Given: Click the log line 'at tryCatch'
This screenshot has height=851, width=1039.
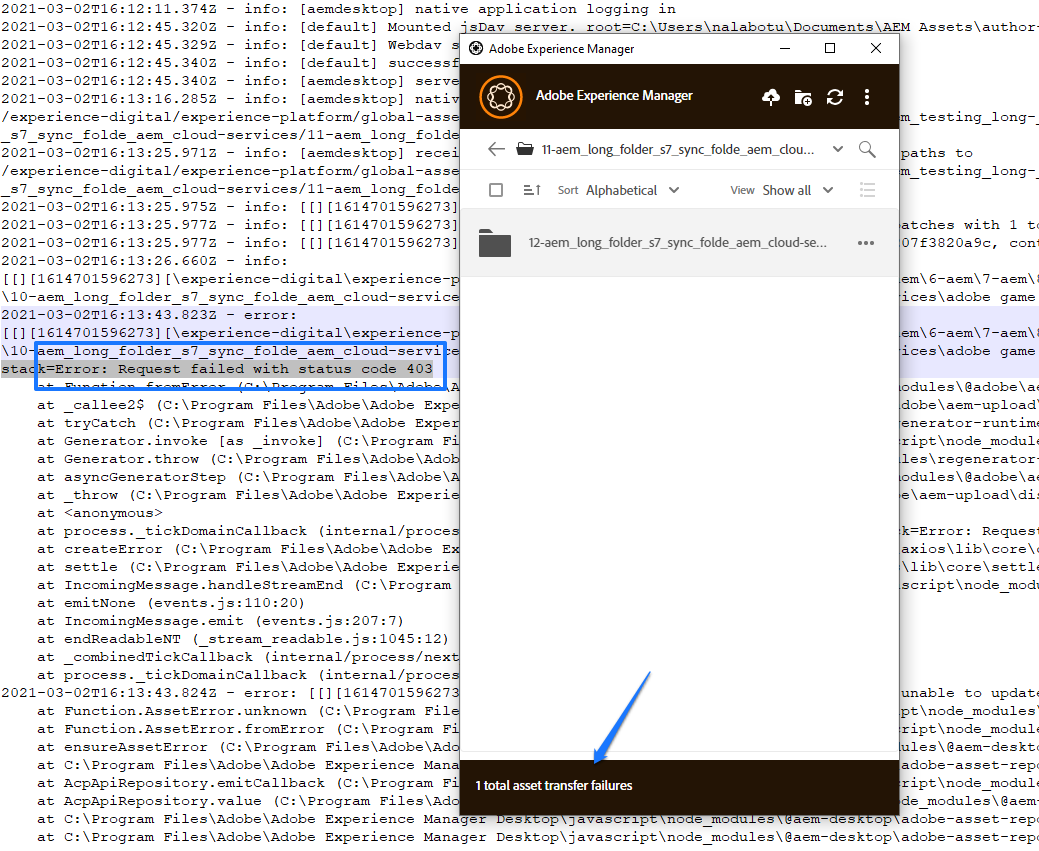Looking at the screenshot, I should tap(248, 423).
